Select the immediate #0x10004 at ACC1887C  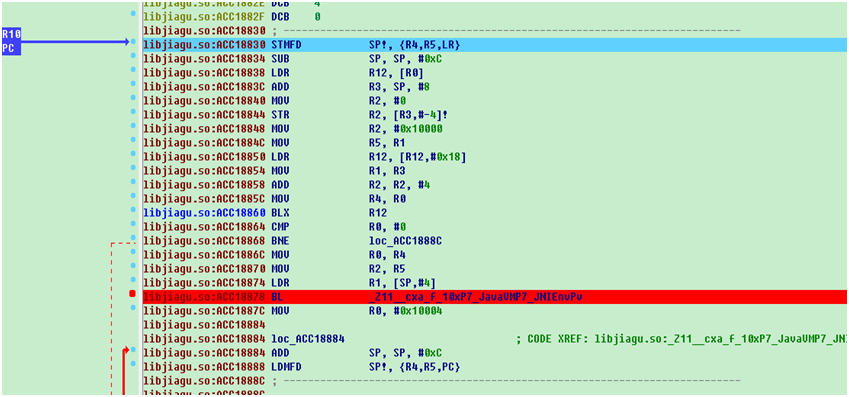[419, 311]
